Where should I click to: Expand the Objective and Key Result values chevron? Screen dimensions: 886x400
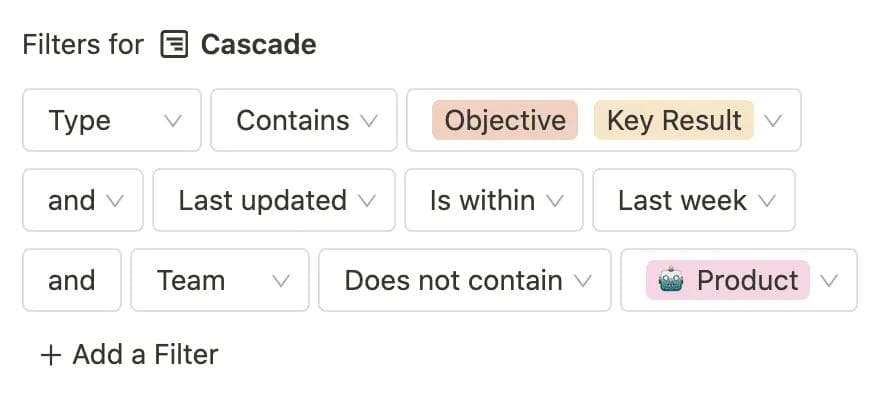[772, 121]
